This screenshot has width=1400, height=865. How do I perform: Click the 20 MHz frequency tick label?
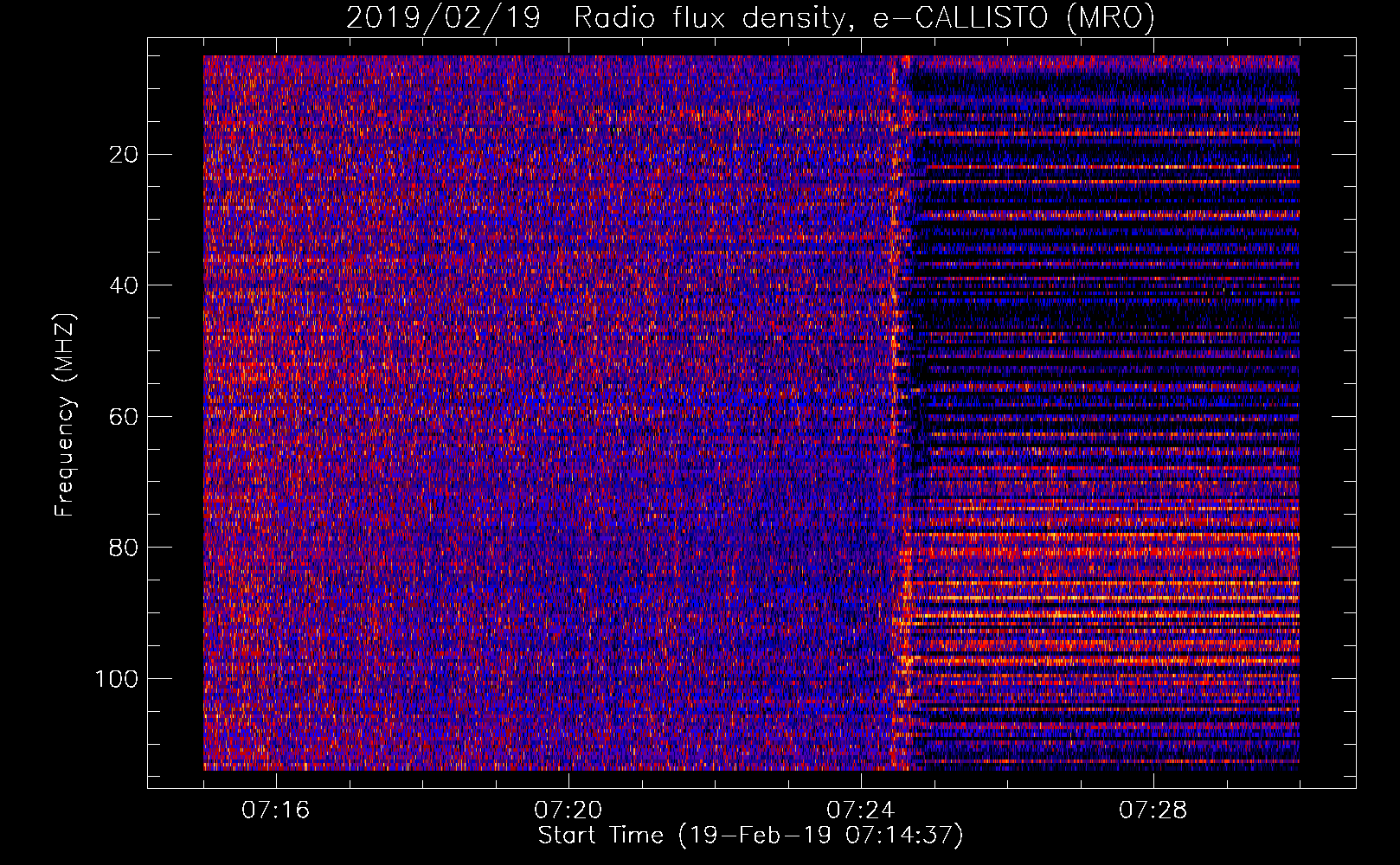124,155
